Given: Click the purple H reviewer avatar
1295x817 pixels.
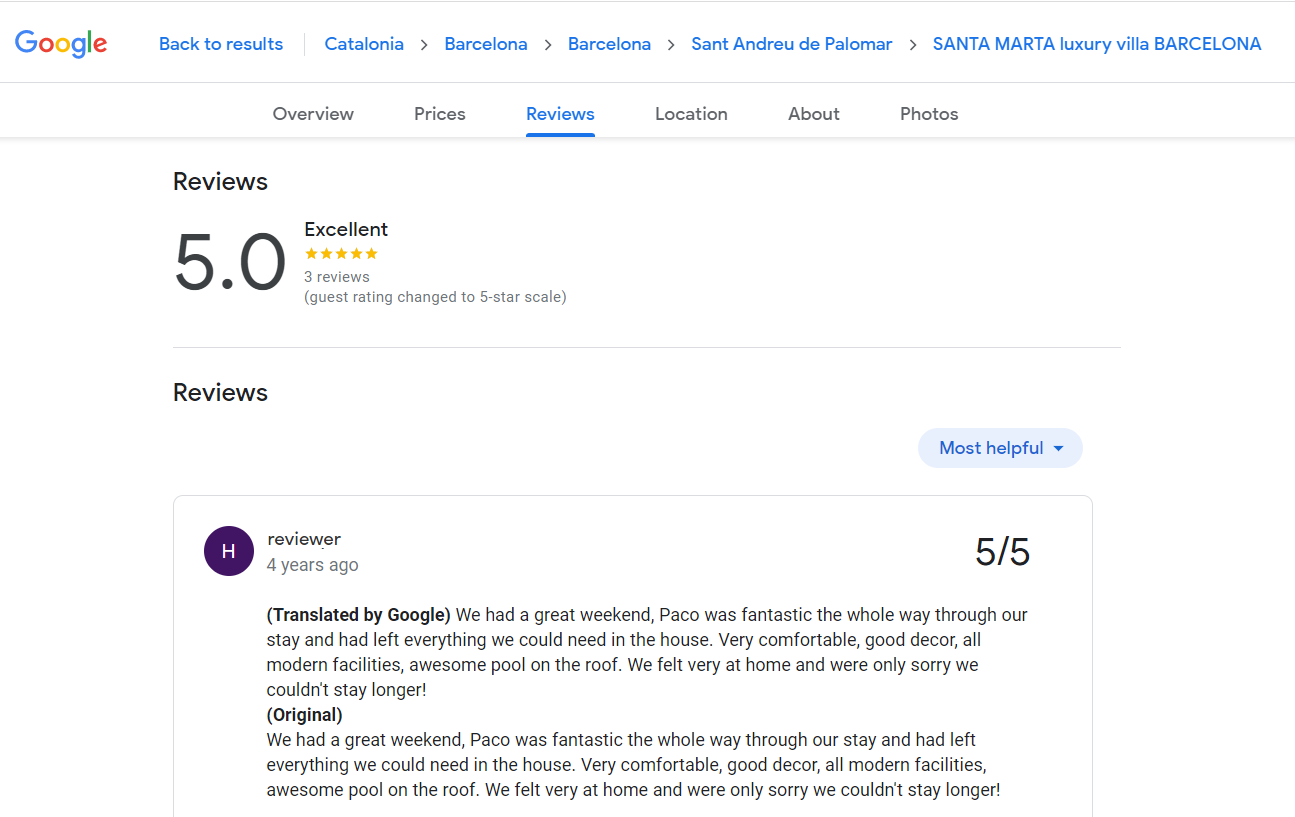Looking at the screenshot, I should pyautogui.click(x=228, y=551).
